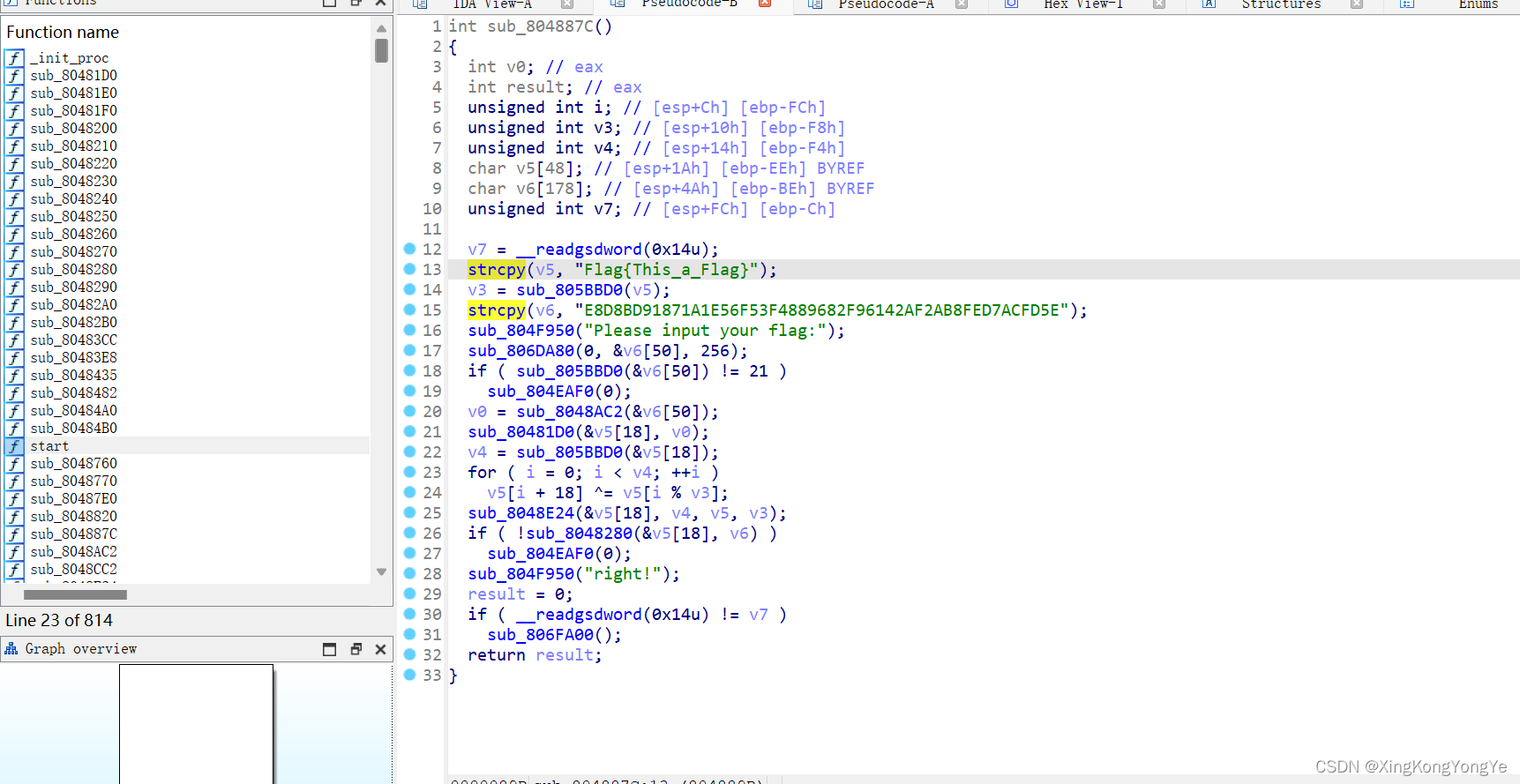
Task: Close the Graph overview panel
Action: coord(380,650)
